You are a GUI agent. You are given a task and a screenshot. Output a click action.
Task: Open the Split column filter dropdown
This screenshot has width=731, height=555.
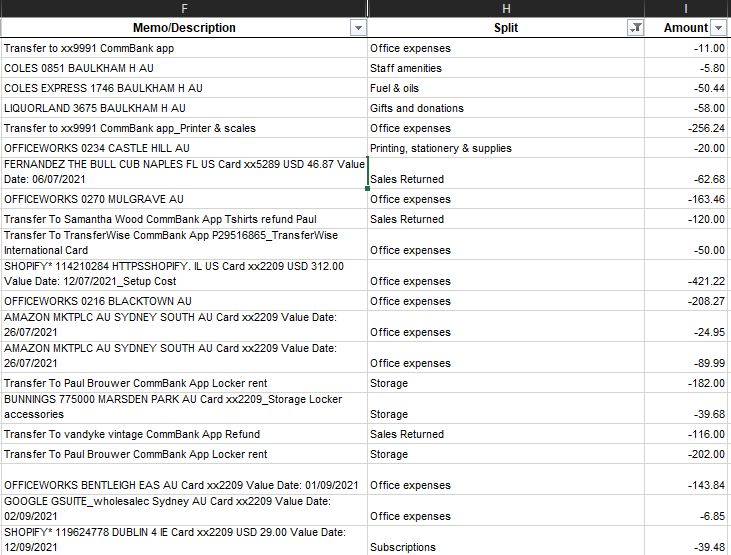[x=635, y=28]
